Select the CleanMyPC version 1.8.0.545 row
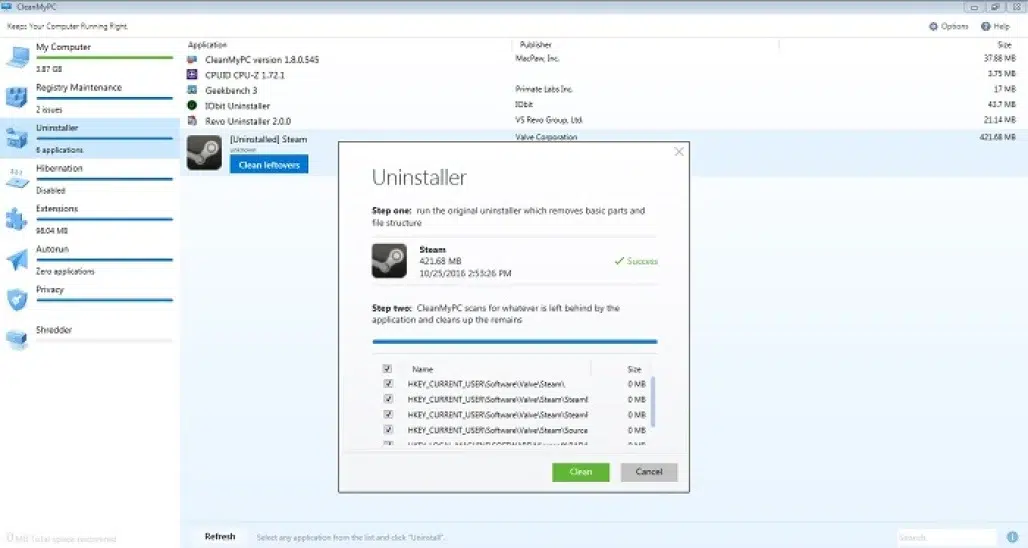The height and width of the screenshot is (548, 1028). tap(603, 59)
